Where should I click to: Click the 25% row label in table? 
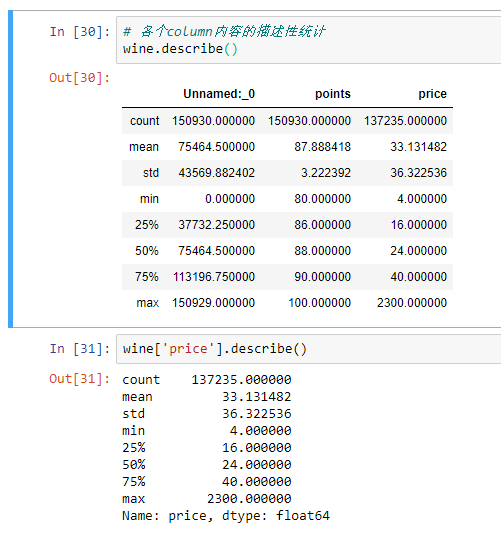click(x=147, y=225)
